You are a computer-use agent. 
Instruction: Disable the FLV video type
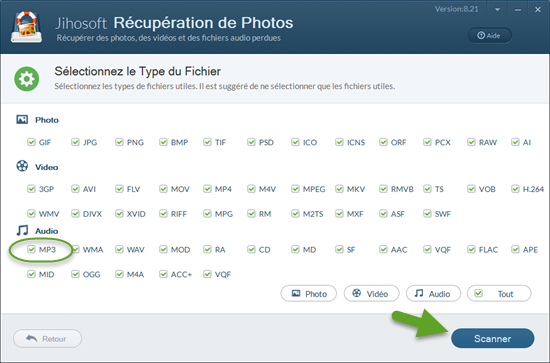coord(119,189)
